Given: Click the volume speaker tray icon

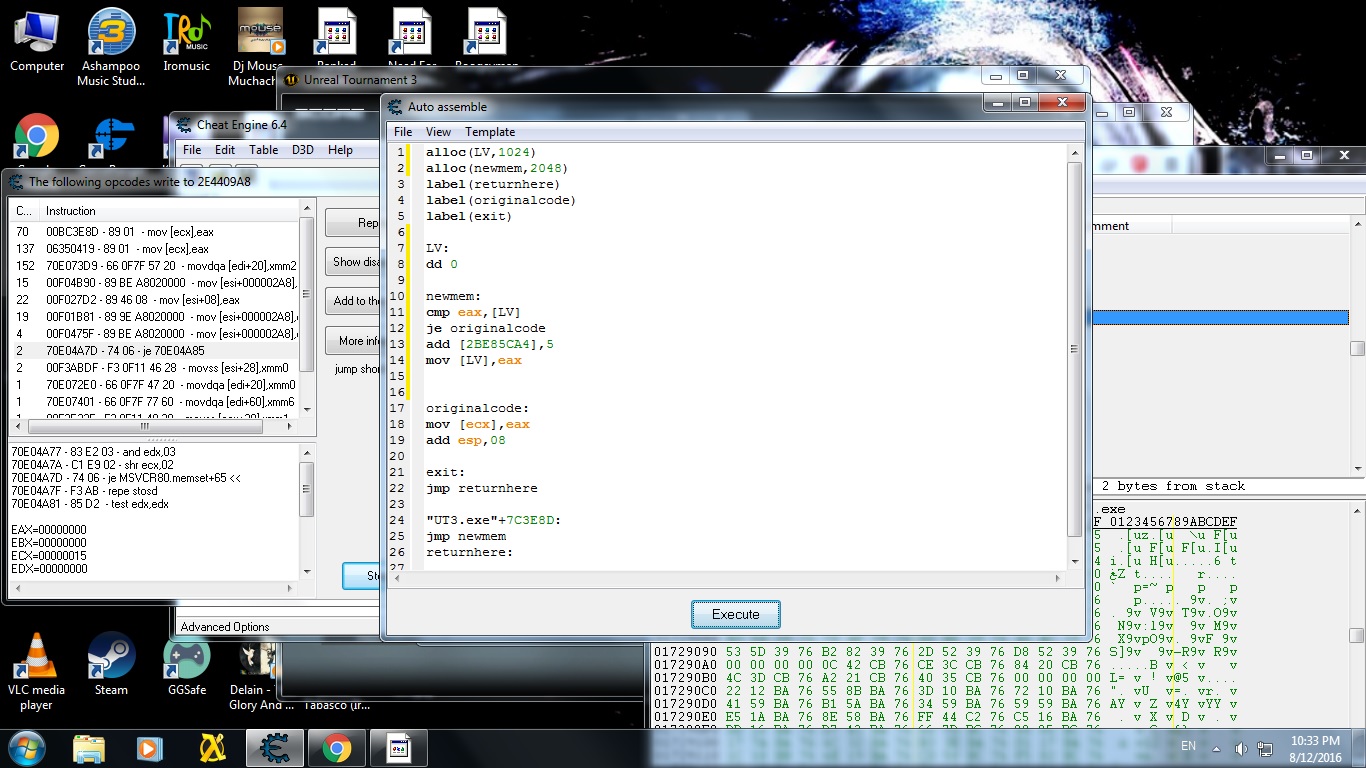Looking at the screenshot, I should coord(1241,748).
